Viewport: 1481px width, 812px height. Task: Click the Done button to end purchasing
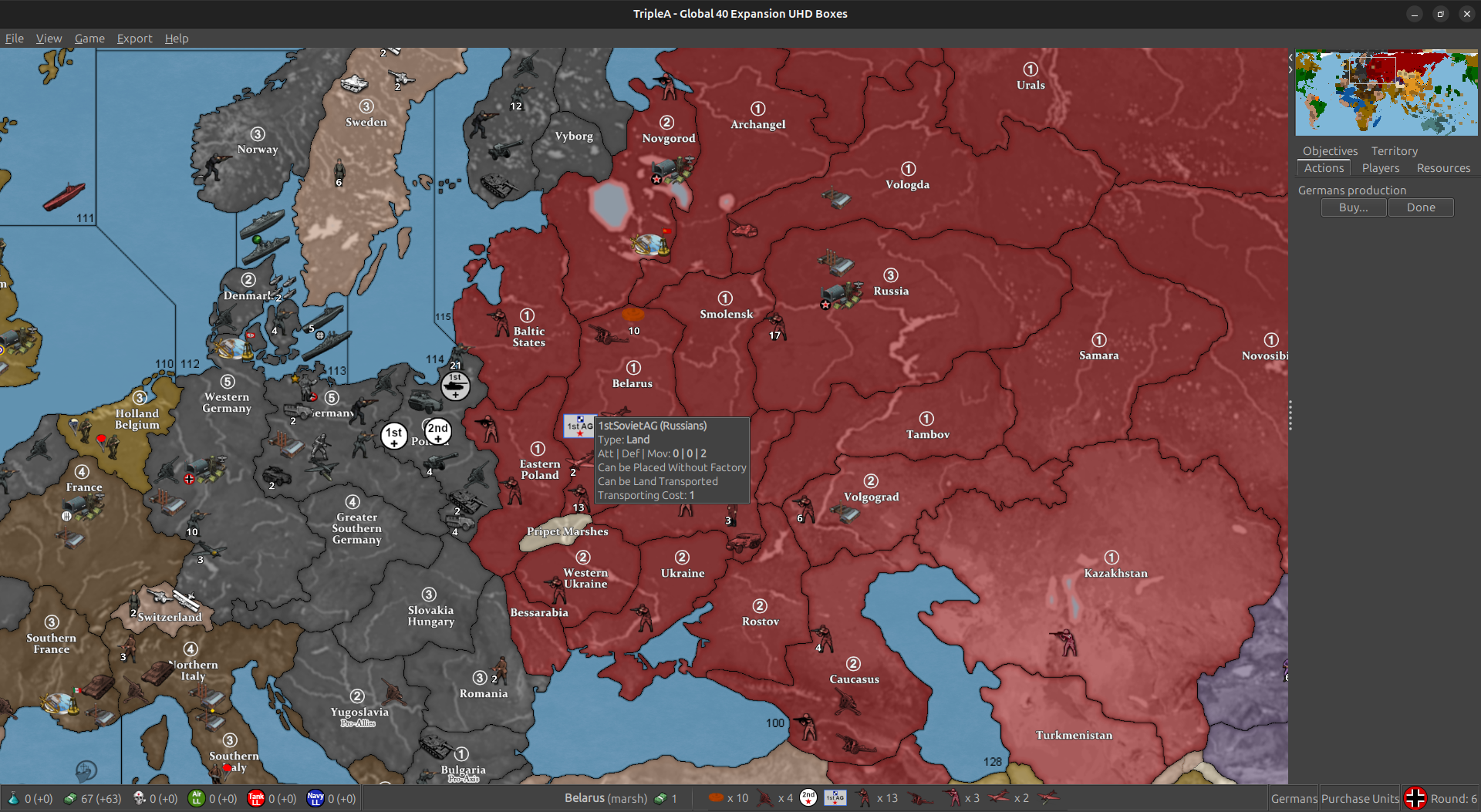coord(1421,207)
